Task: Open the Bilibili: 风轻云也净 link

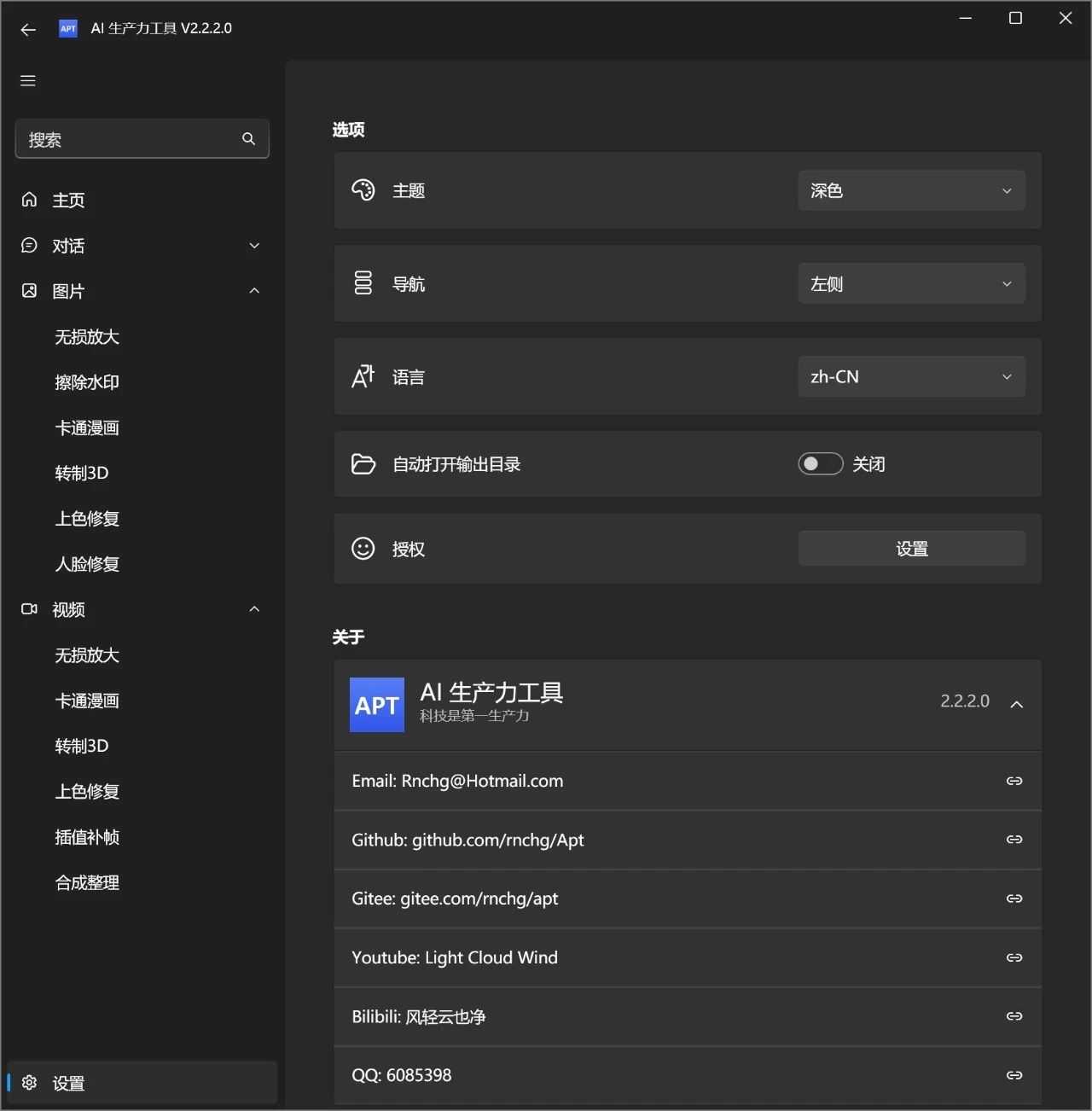Action: coord(688,1016)
